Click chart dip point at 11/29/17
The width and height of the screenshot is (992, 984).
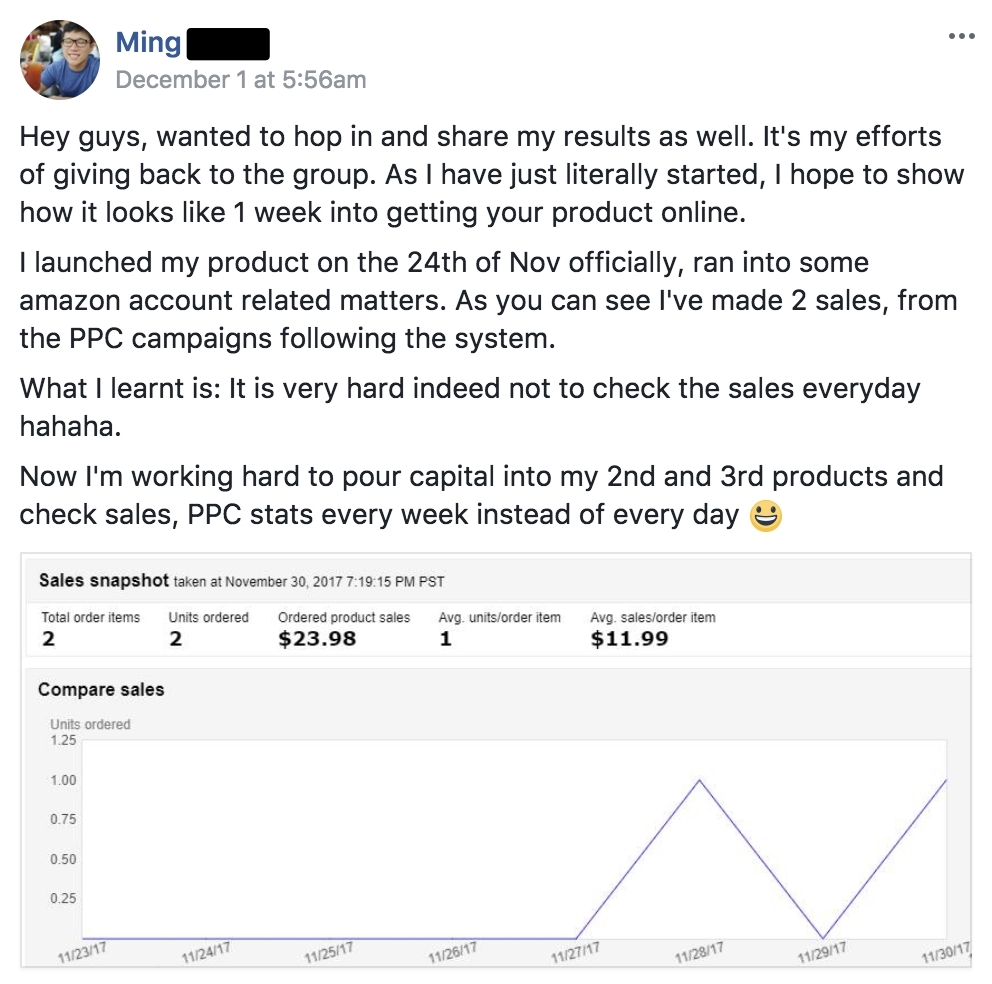click(823, 938)
